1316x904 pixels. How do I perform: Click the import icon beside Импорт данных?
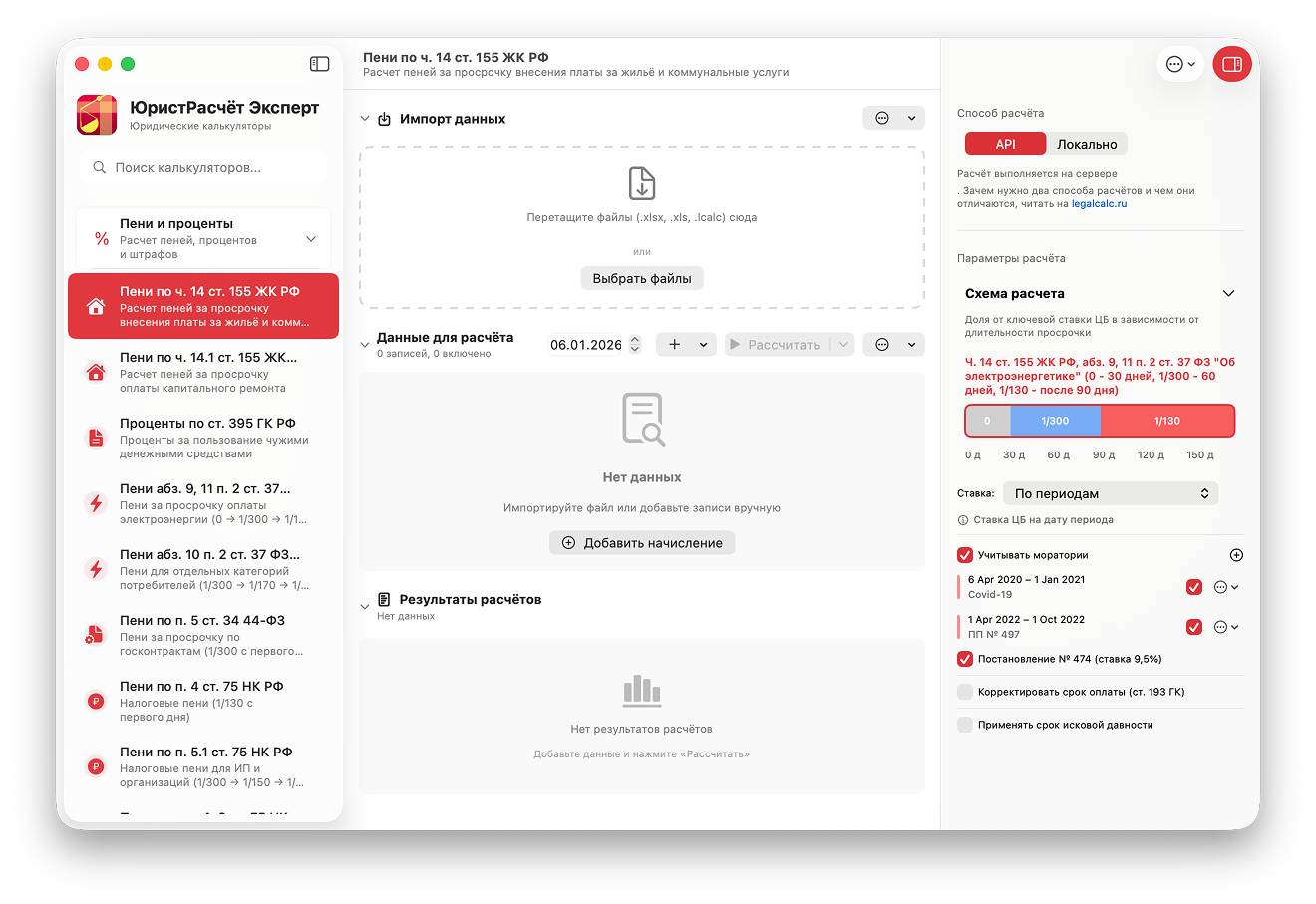pos(385,119)
